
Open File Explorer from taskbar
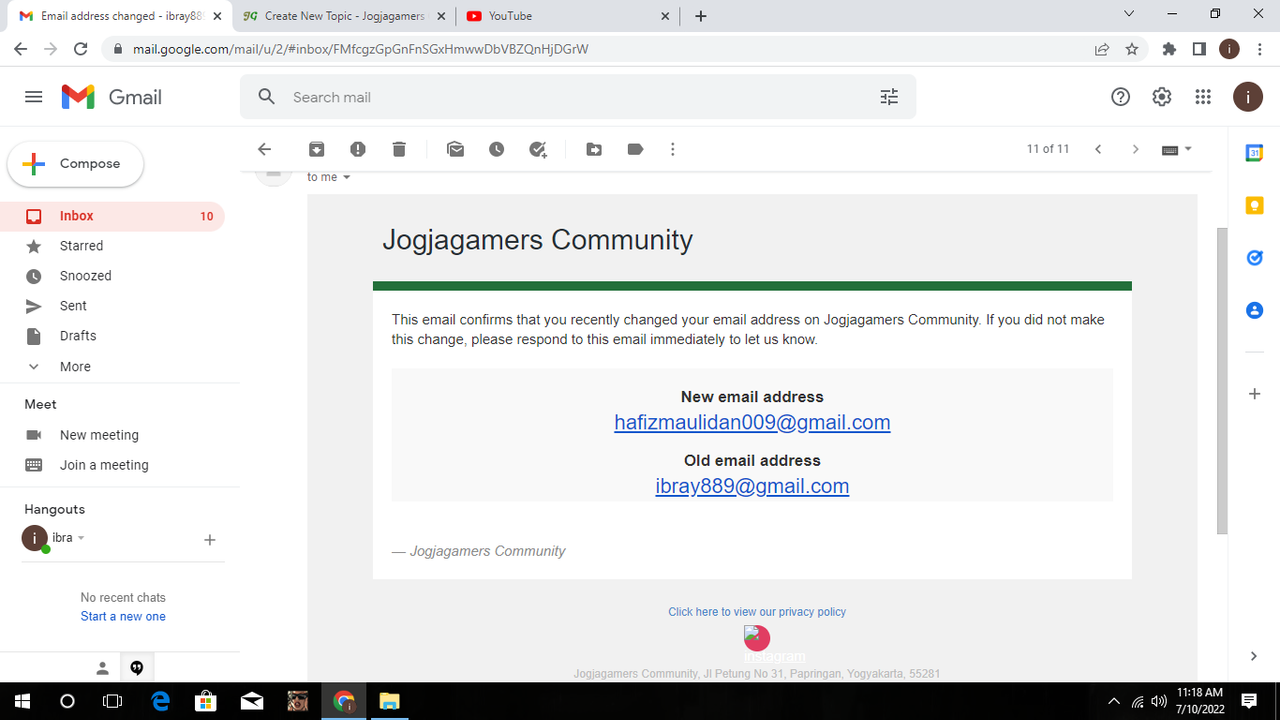pos(388,701)
